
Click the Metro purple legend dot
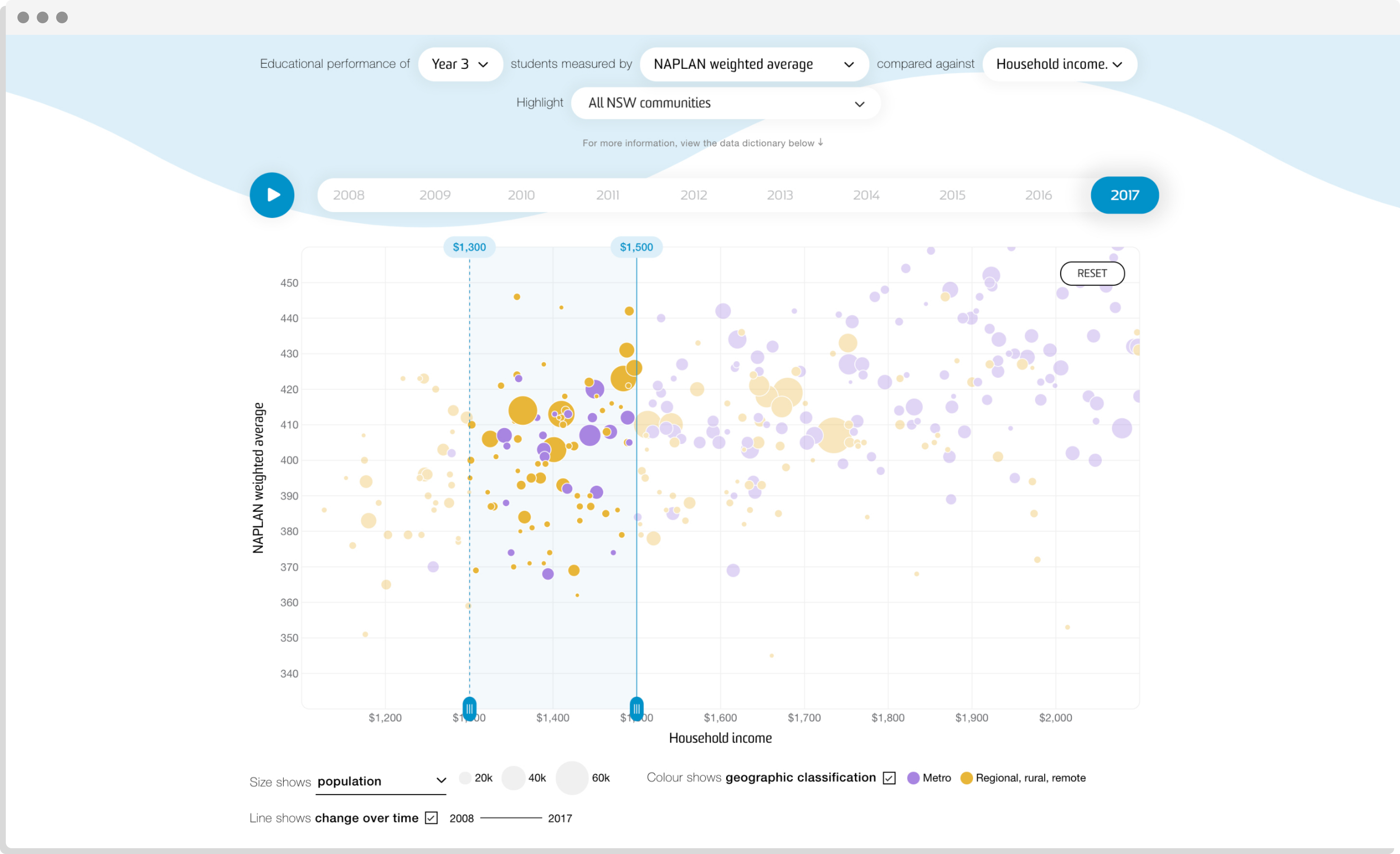coord(913,778)
